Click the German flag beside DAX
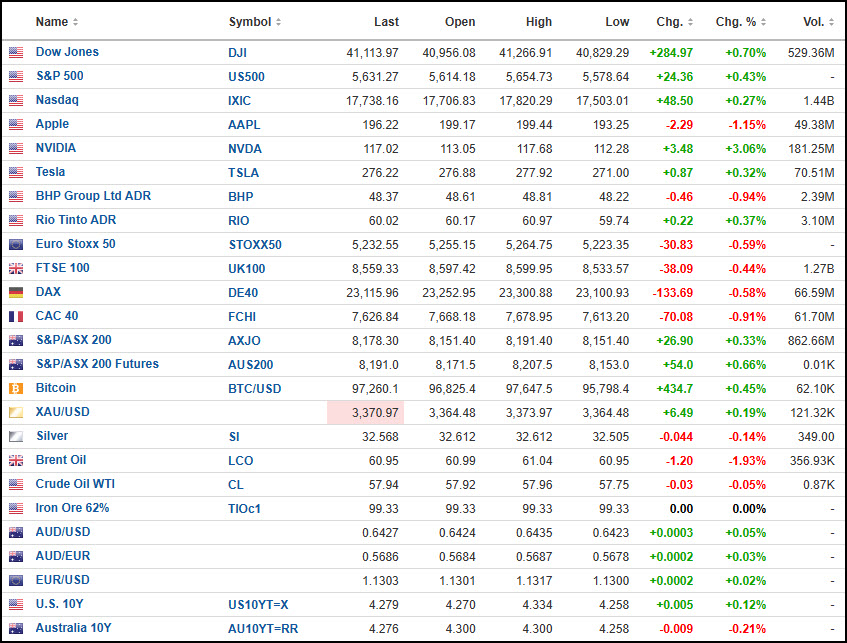 click(16, 292)
